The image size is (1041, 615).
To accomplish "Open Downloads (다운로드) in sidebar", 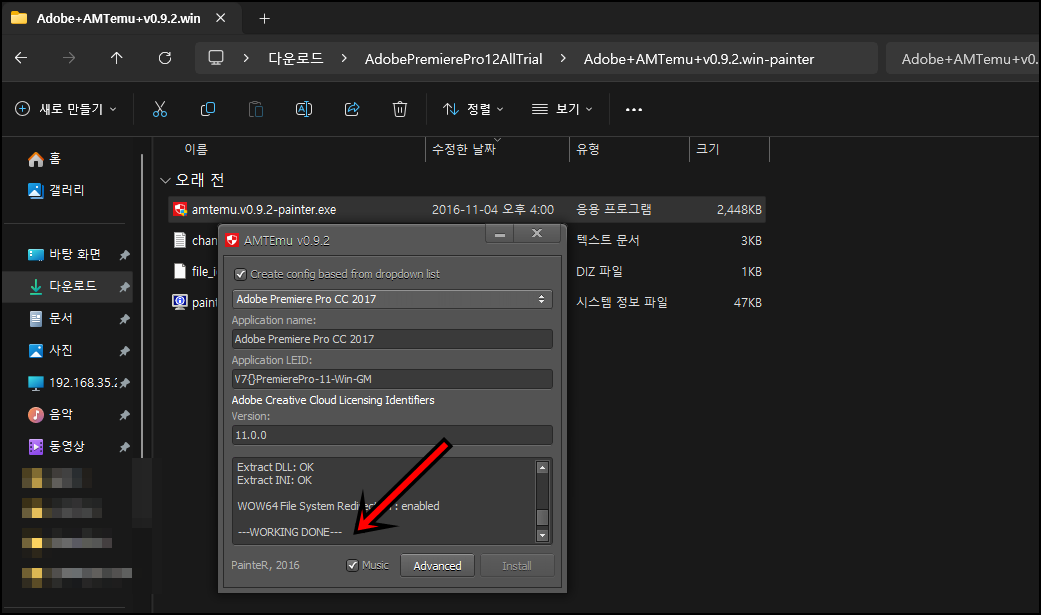I will coord(63,286).
